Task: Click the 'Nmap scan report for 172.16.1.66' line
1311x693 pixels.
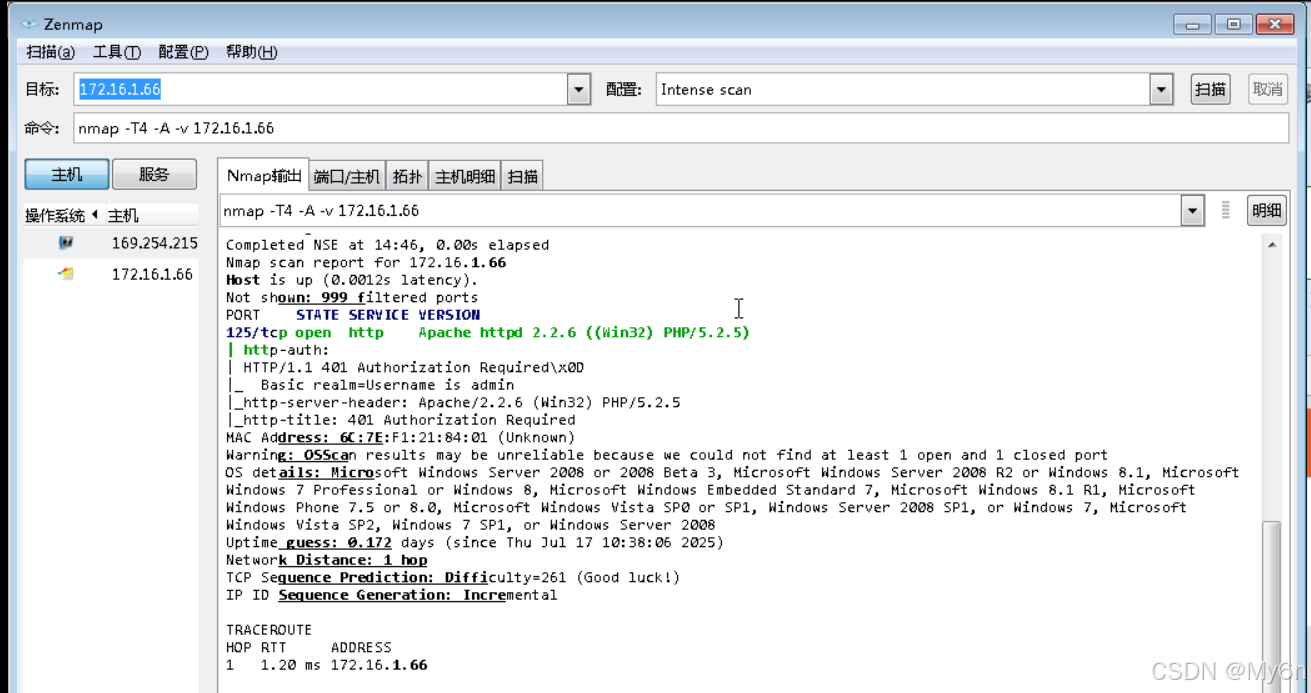Action: click(366, 262)
